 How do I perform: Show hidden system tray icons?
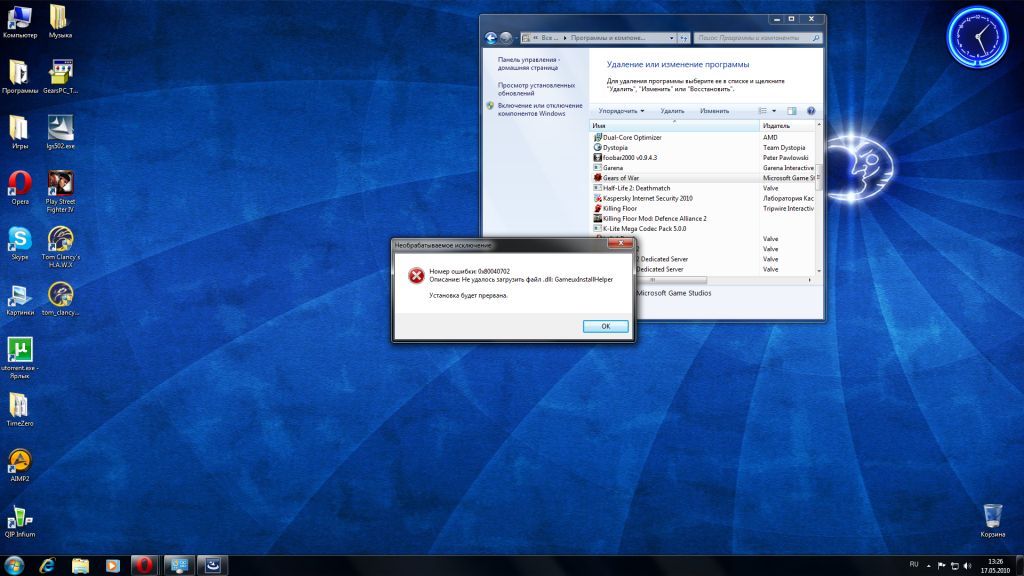928,566
